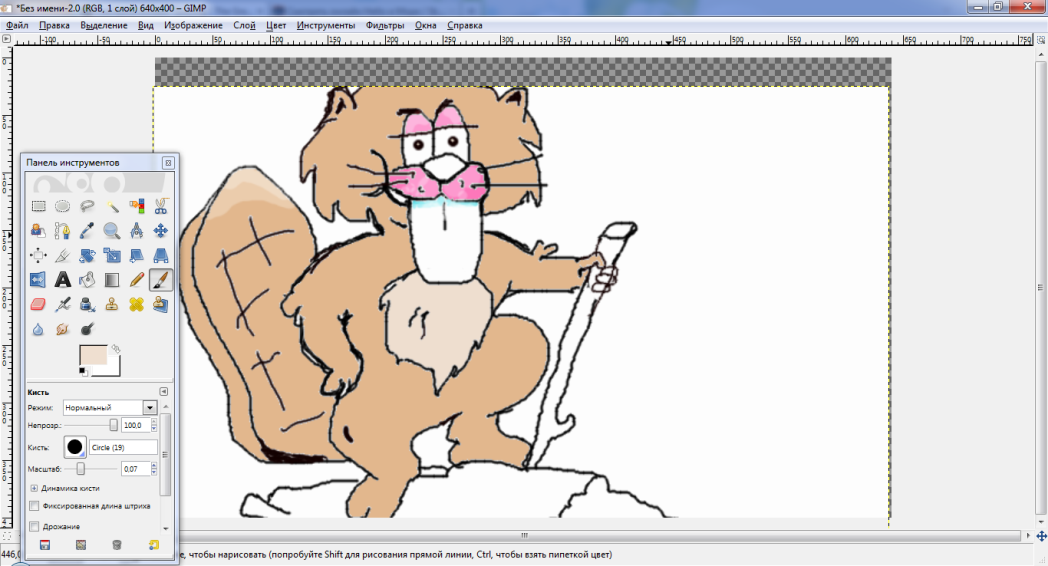1048x566 pixels.
Task: Select the Rotate tool
Action: [87, 255]
